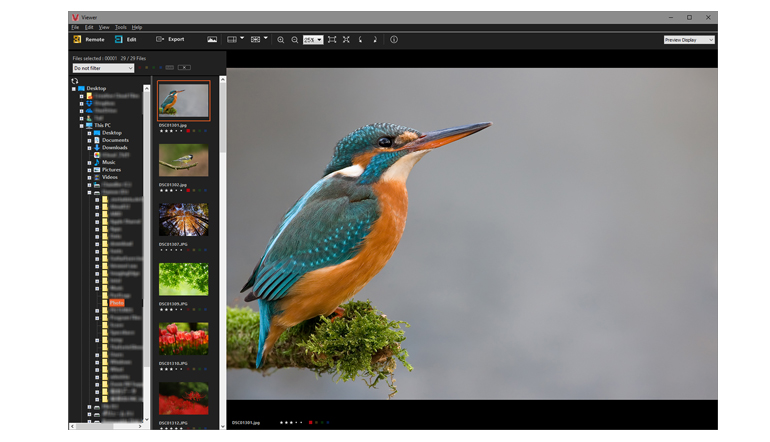Viewport: 770px width, 442px height.
Task: Refresh the folder tree
Action: pyautogui.click(x=74, y=80)
